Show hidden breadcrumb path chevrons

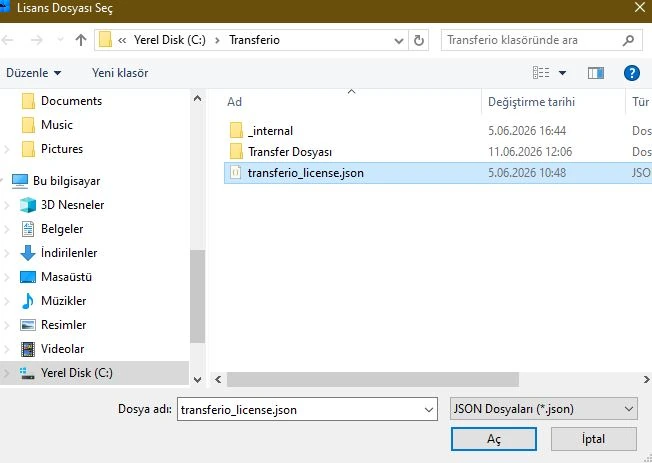pos(122,40)
